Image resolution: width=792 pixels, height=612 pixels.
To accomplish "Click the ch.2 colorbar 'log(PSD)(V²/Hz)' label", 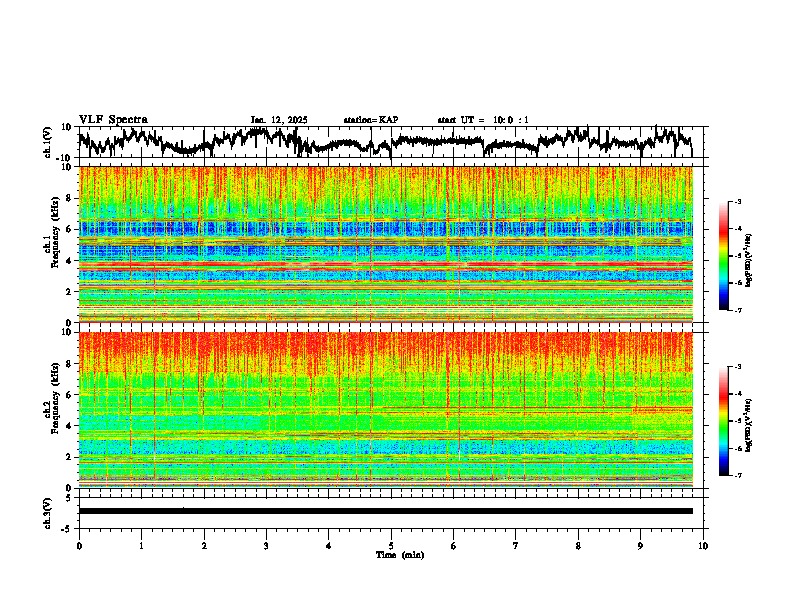I will coord(749,425).
